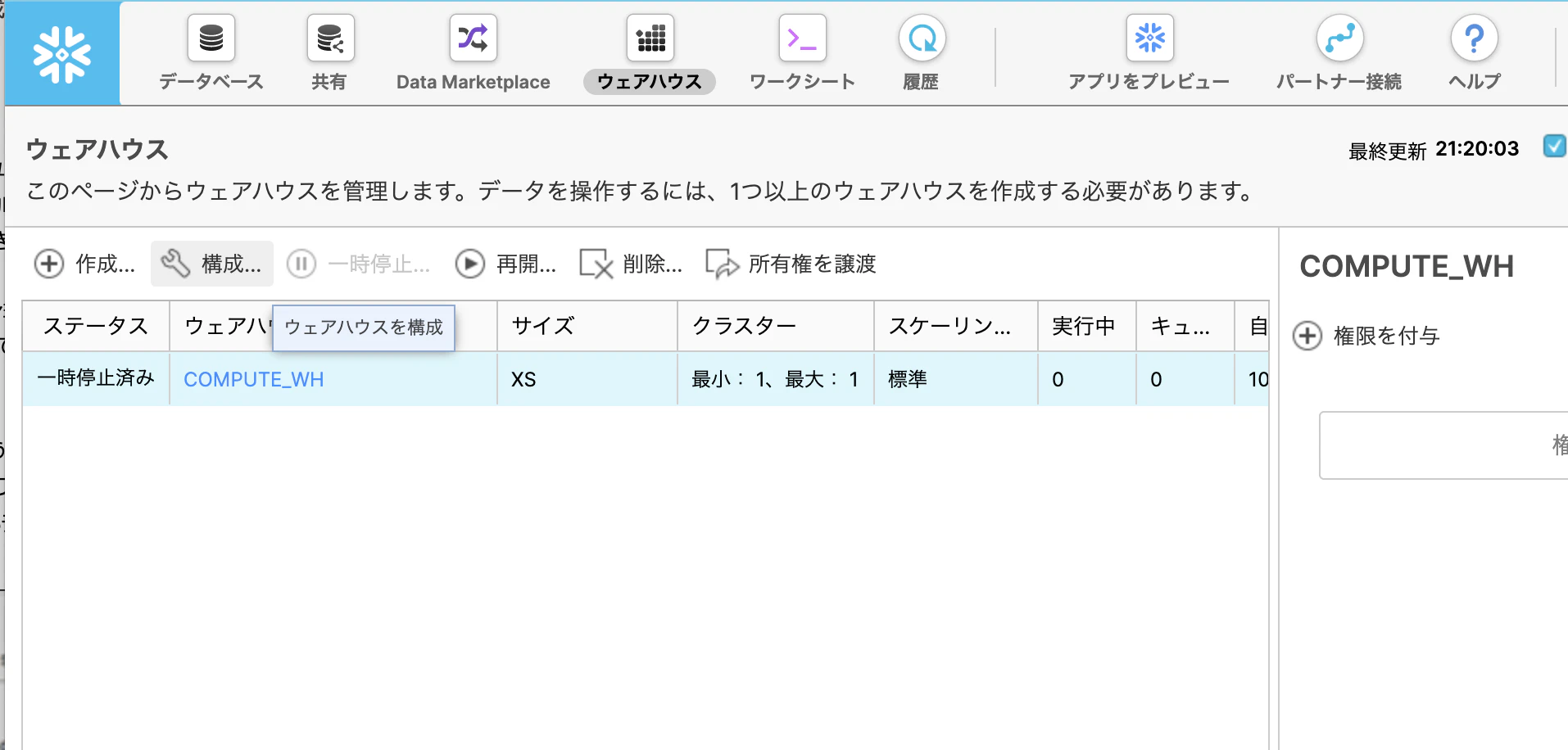Open the パートナー接続 connector icon
Viewport: 1568px width, 750px height.
[1339, 38]
